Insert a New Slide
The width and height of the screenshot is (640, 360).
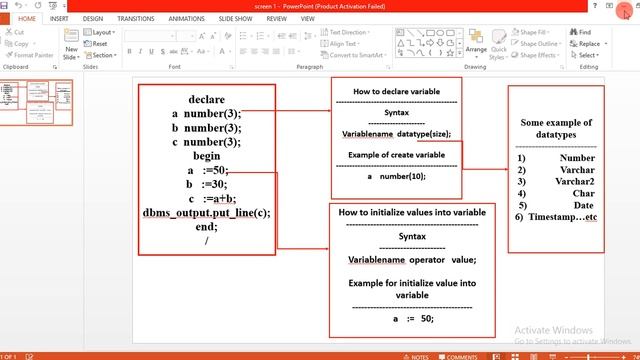click(71, 45)
